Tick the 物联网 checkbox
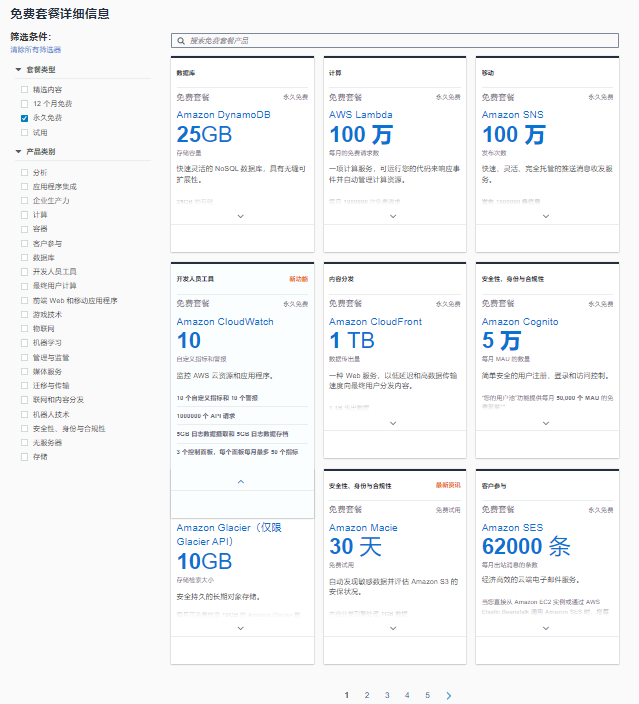 point(25,329)
